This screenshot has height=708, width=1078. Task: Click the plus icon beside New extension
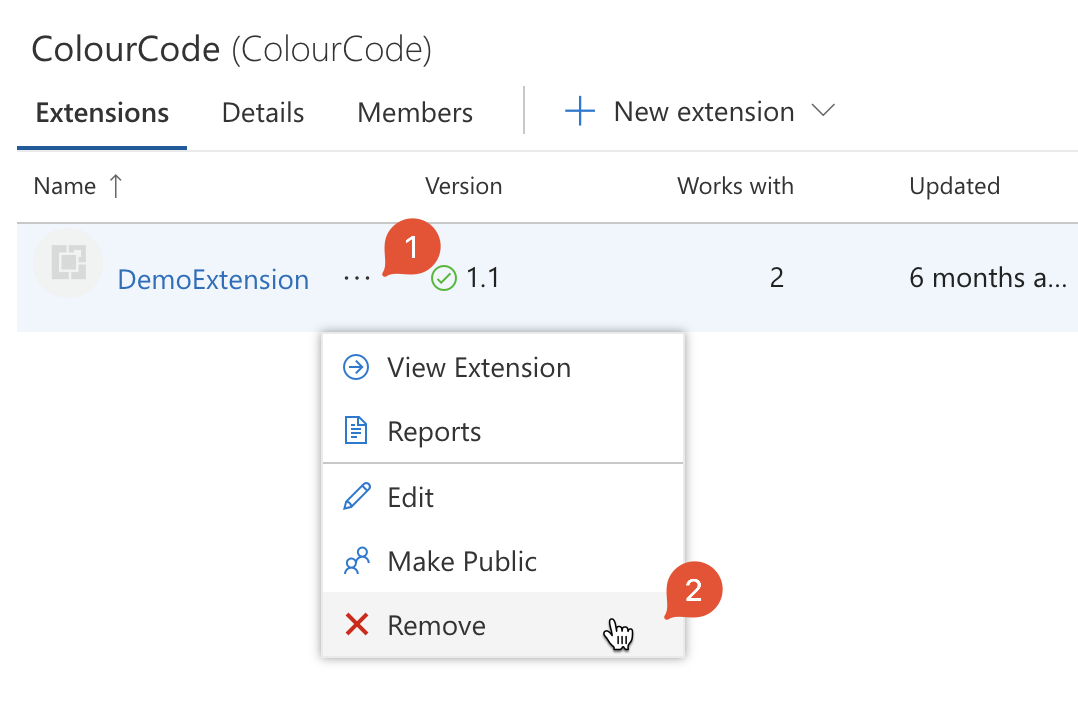pyautogui.click(x=580, y=111)
